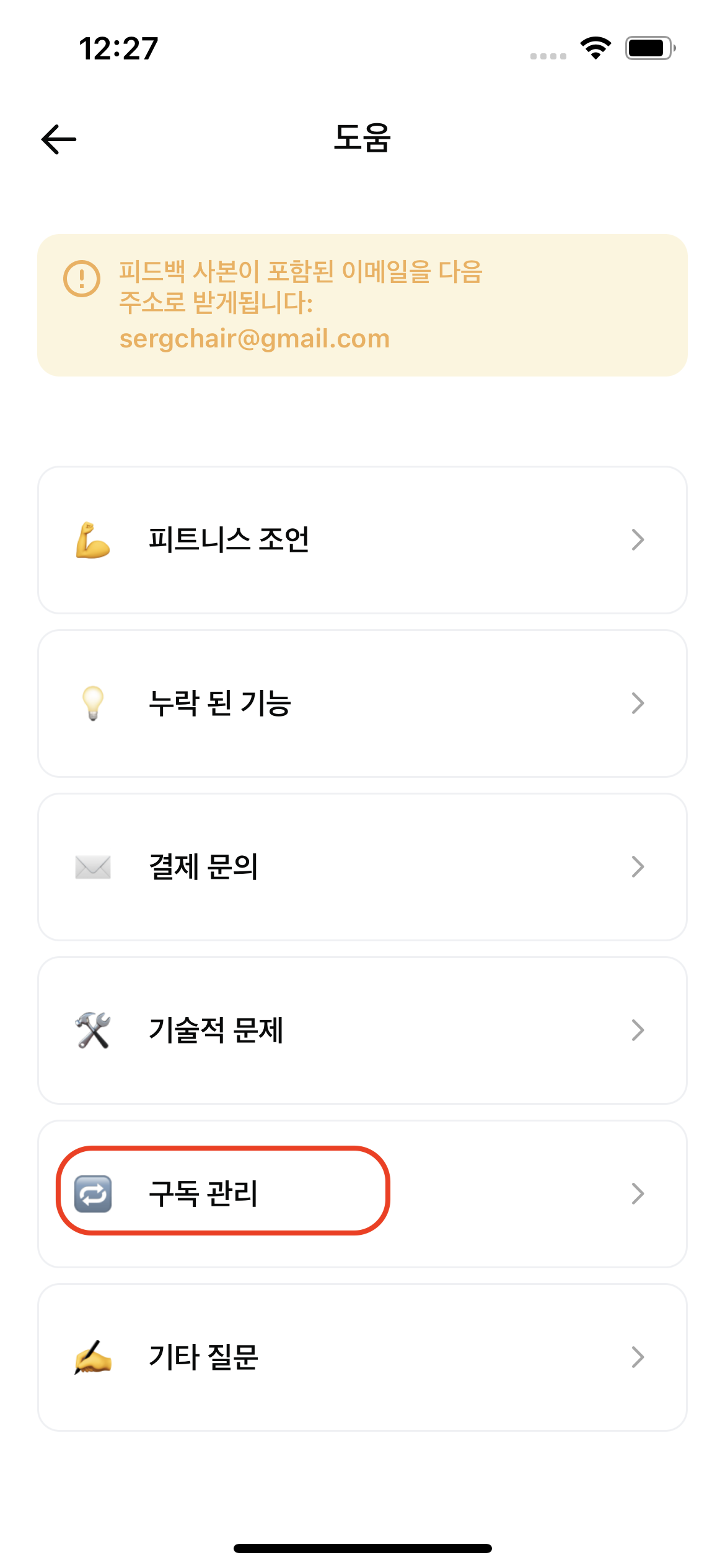Tap the repeat arrows subscription icon

click(x=93, y=1194)
